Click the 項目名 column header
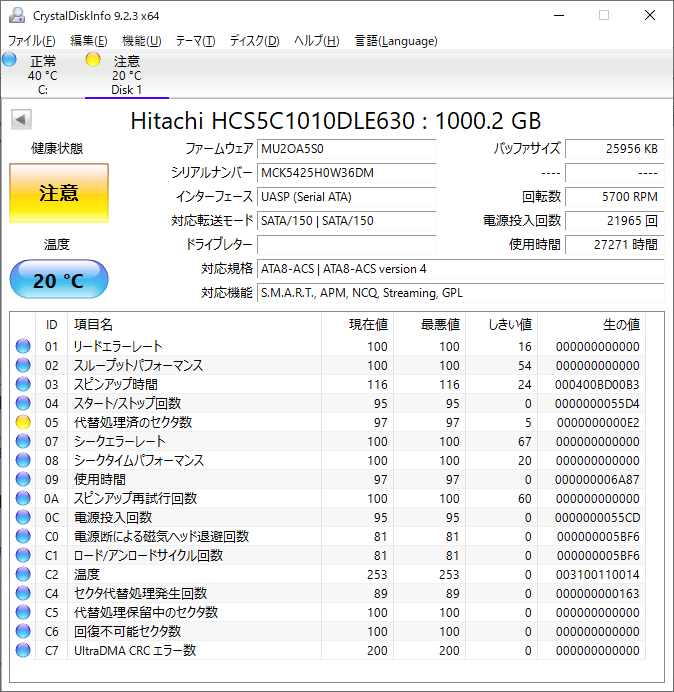Screen dimensions: 674x692 tap(195, 324)
